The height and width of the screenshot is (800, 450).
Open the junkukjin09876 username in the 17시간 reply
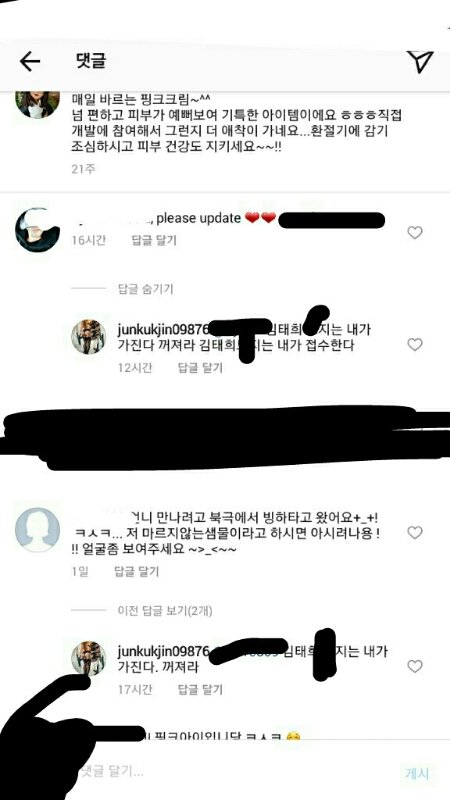163,652
